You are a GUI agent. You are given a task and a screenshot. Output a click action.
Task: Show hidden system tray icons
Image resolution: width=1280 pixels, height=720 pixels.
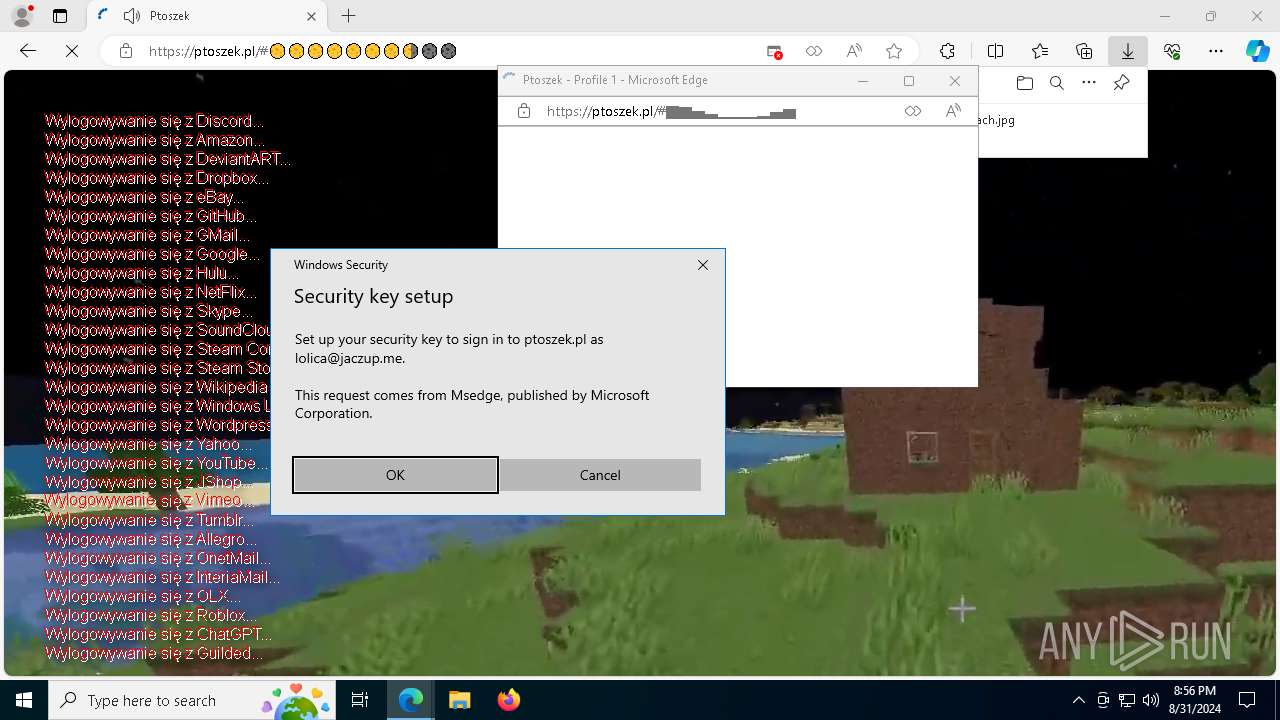1078,700
